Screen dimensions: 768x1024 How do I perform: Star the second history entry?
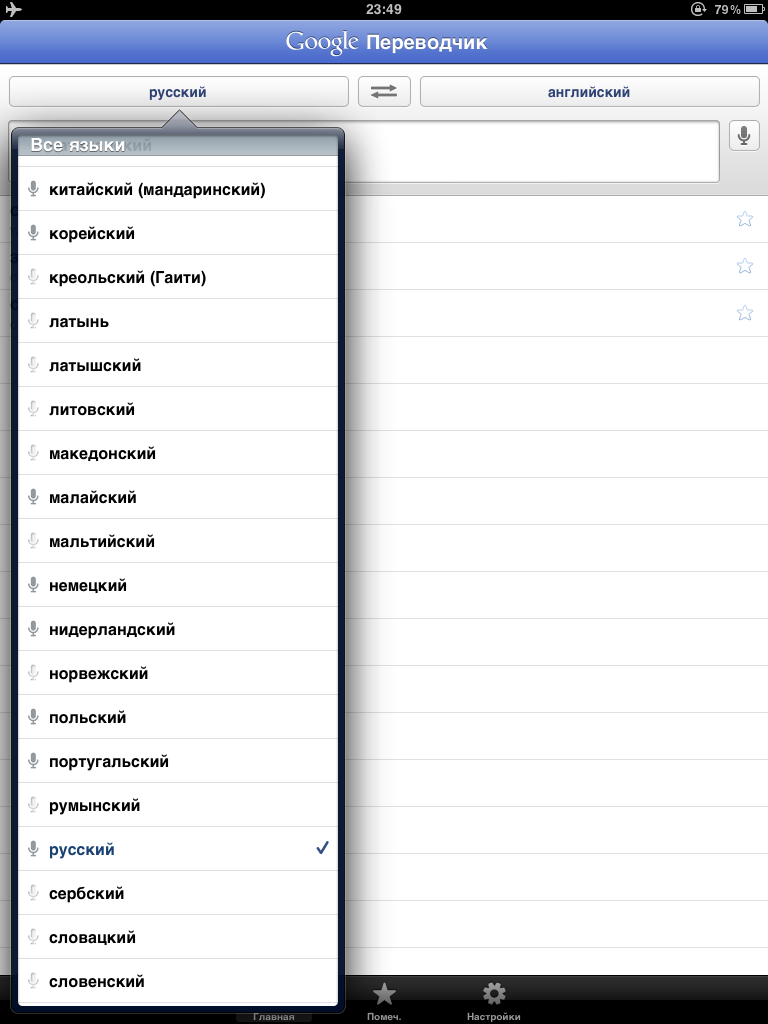pos(744,266)
